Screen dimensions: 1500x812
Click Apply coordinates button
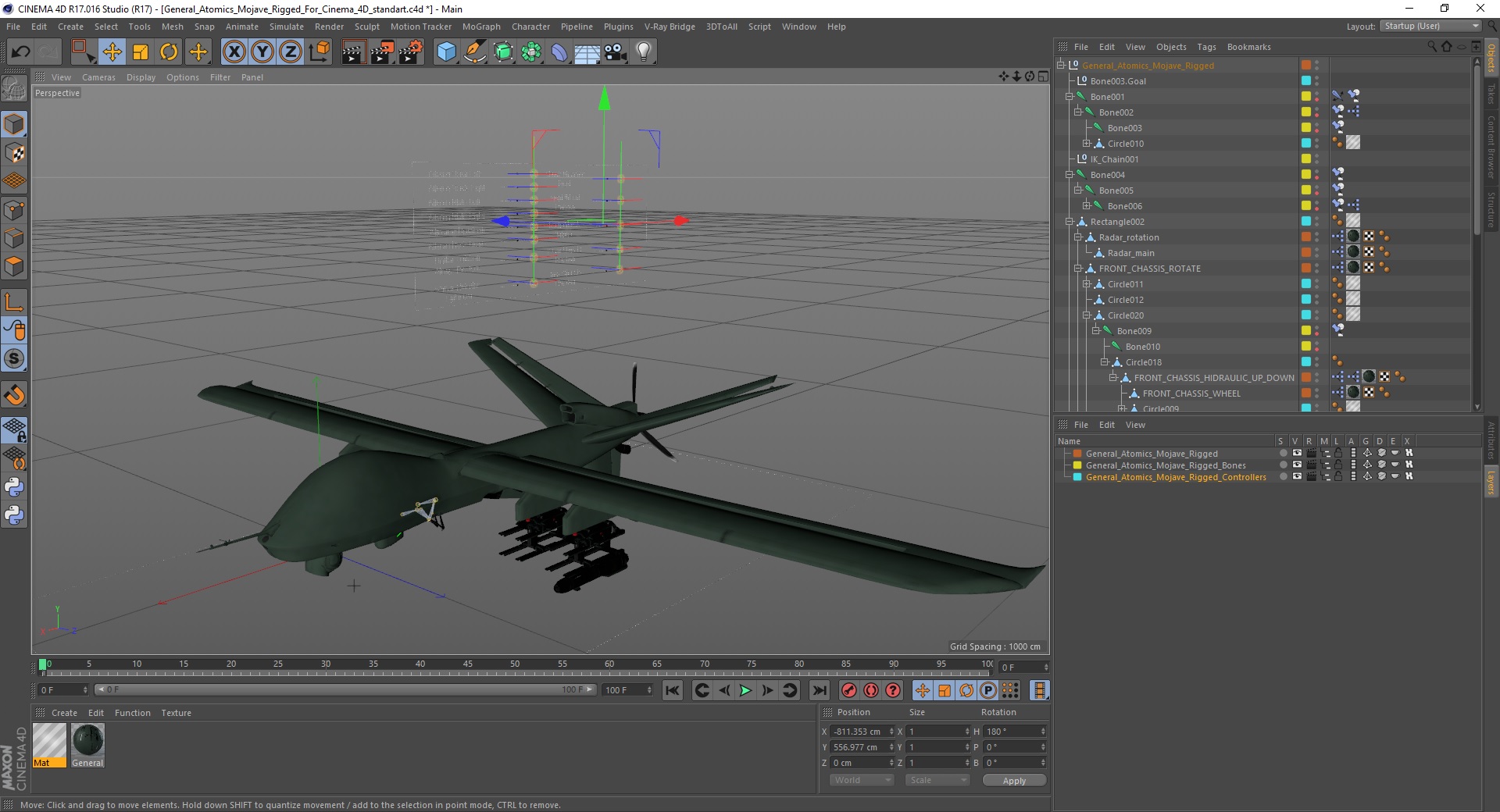pyautogui.click(x=1014, y=781)
